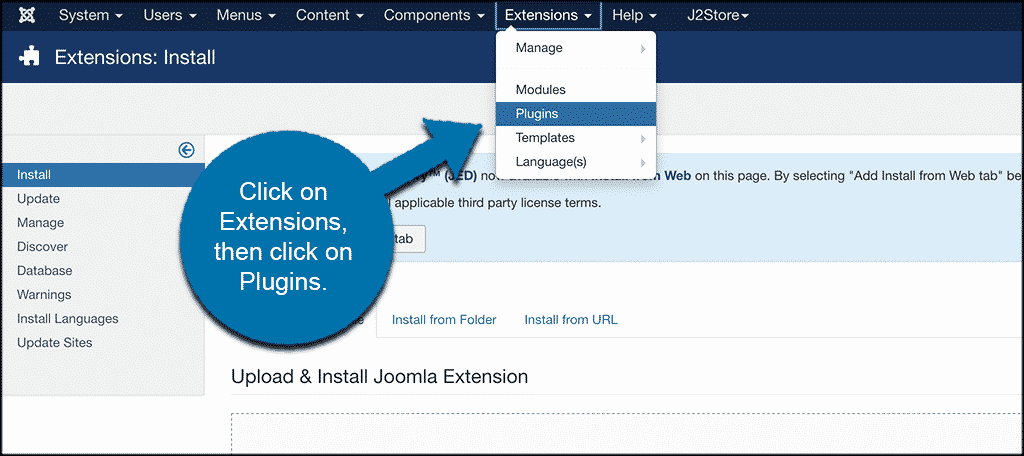Click the Joomla logo icon
1024x456 pixels.
click(x=27, y=15)
